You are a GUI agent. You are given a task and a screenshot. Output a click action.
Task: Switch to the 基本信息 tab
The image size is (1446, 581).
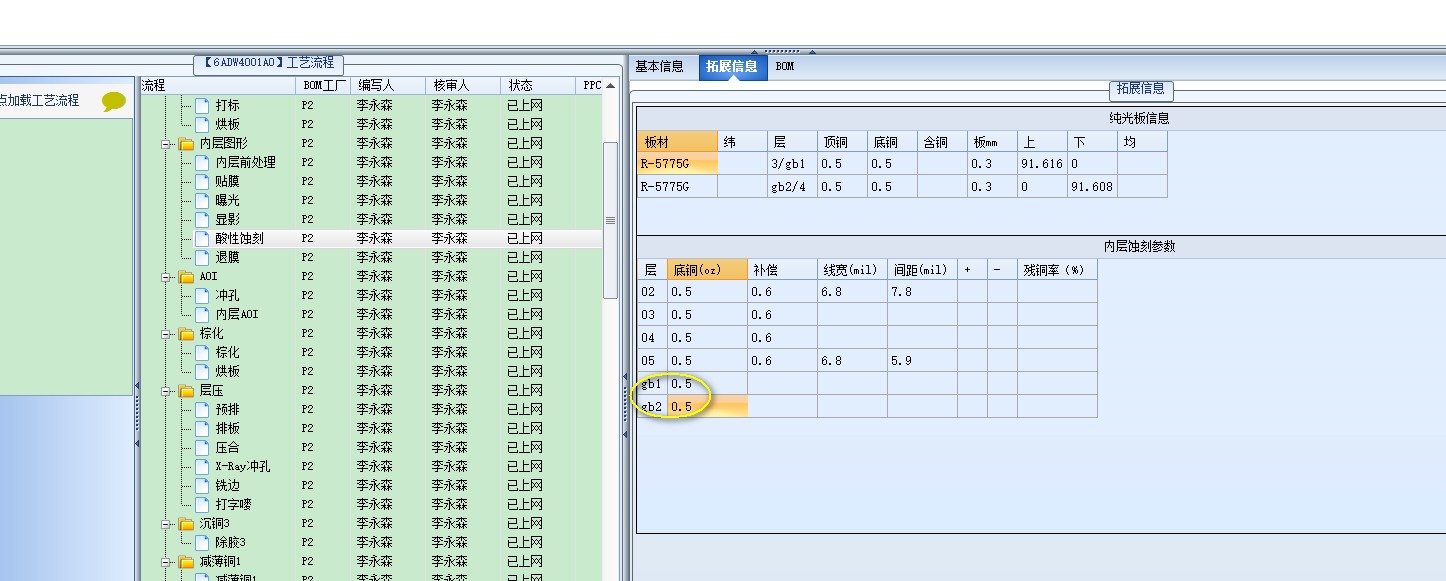click(x=660, y=67)
